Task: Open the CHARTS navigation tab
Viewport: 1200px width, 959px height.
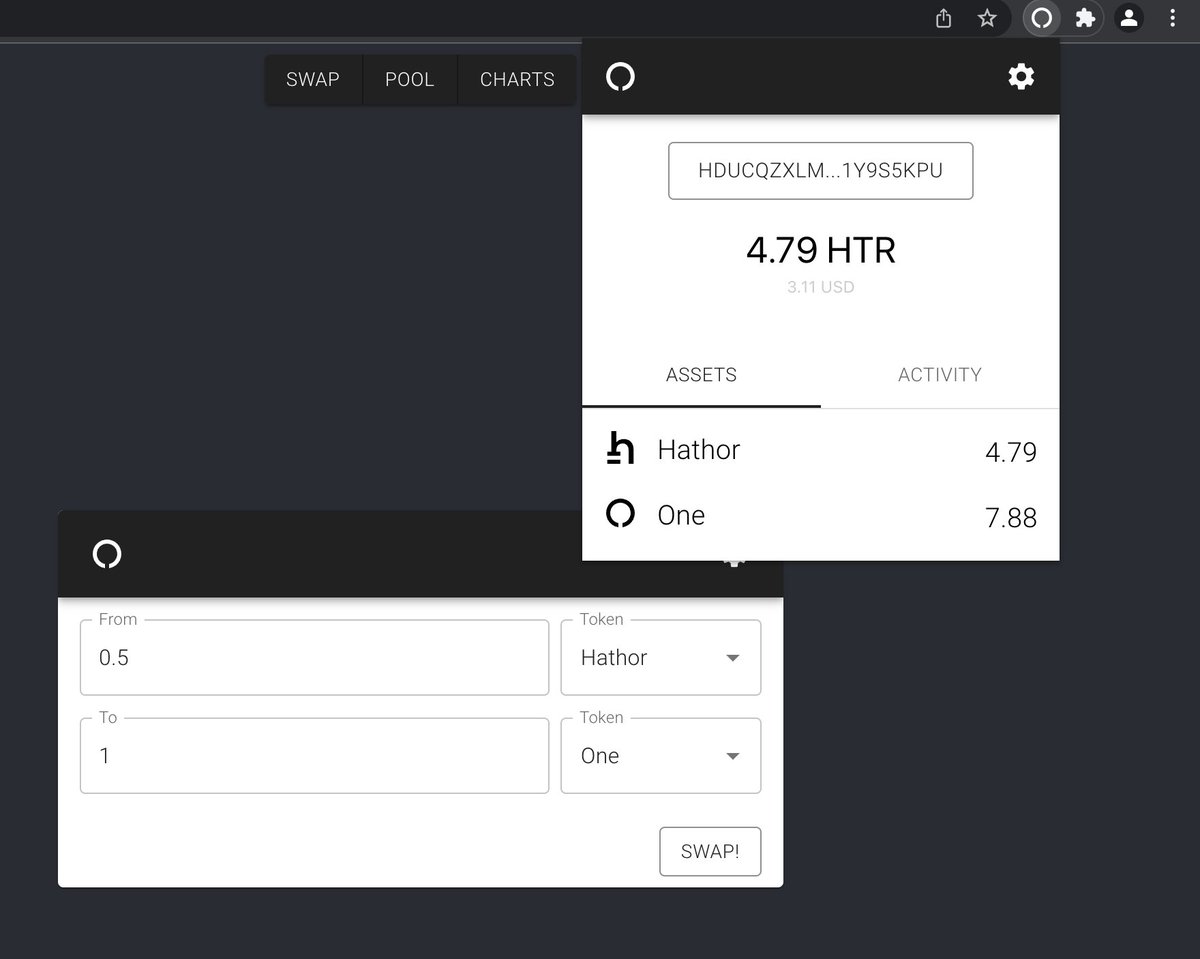Action: pyautogui.click(x=517, y=80)
